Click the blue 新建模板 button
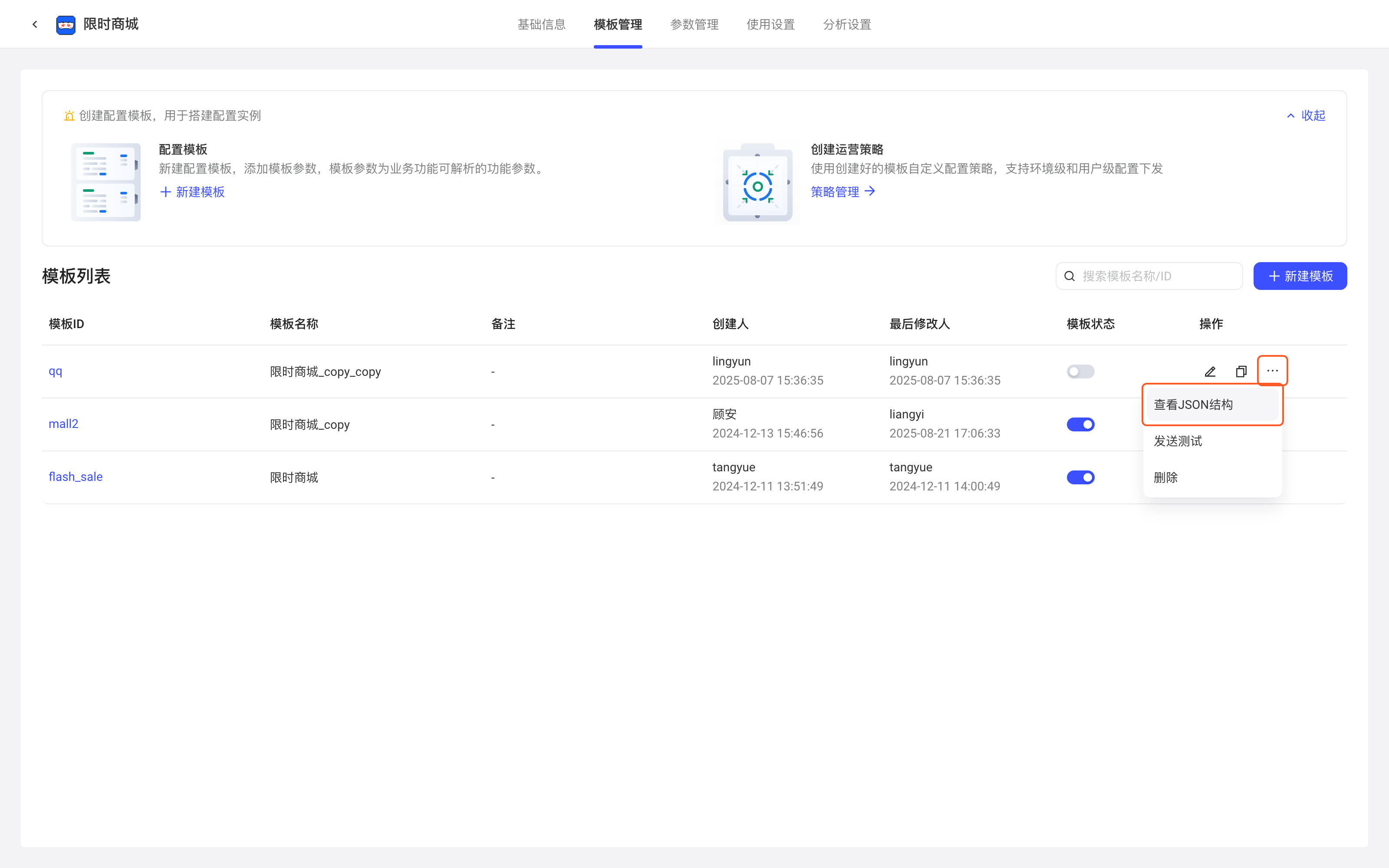This screenshot has width=1389, height=868. point(1300,276)
